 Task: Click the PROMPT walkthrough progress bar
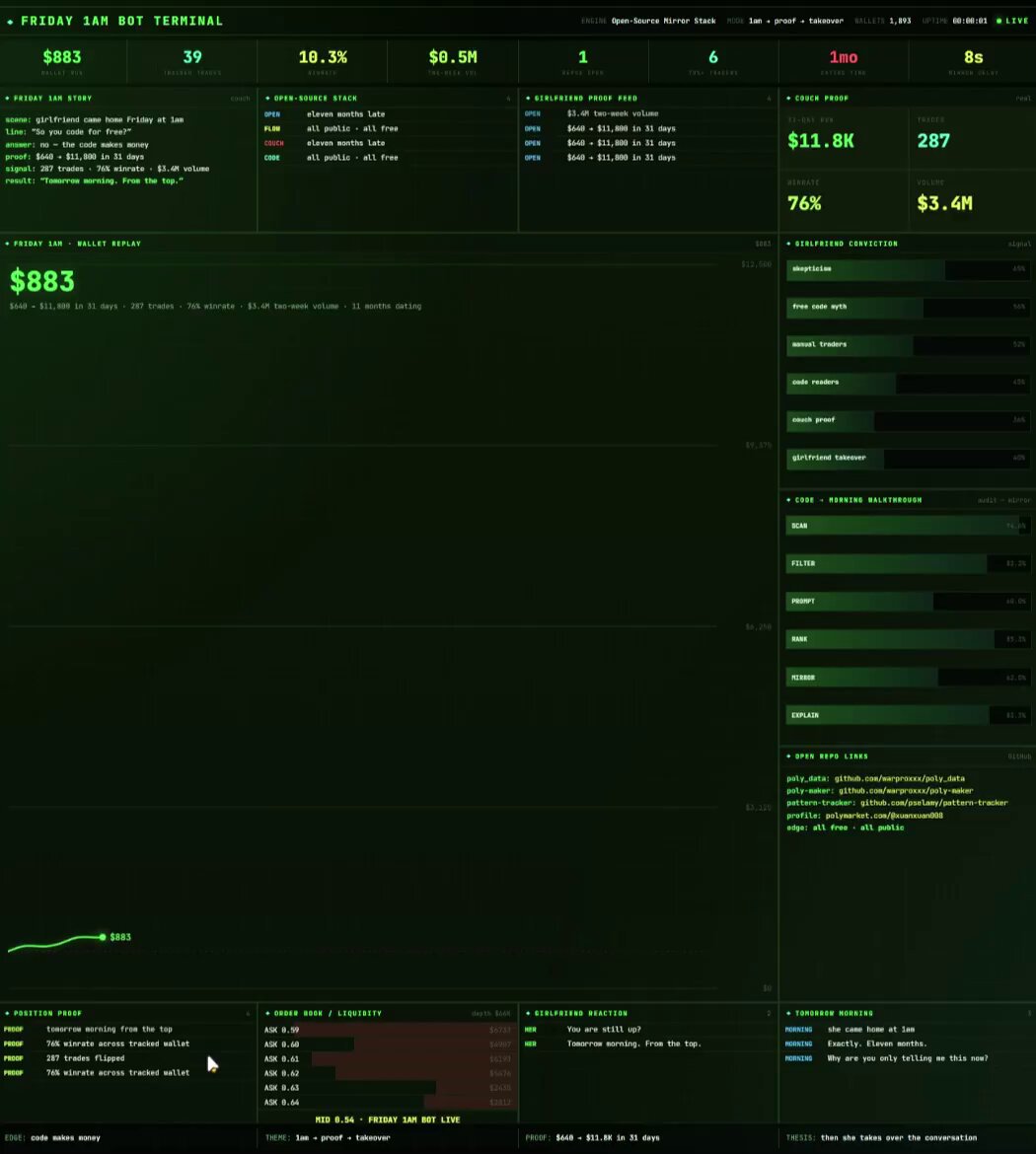908,602
